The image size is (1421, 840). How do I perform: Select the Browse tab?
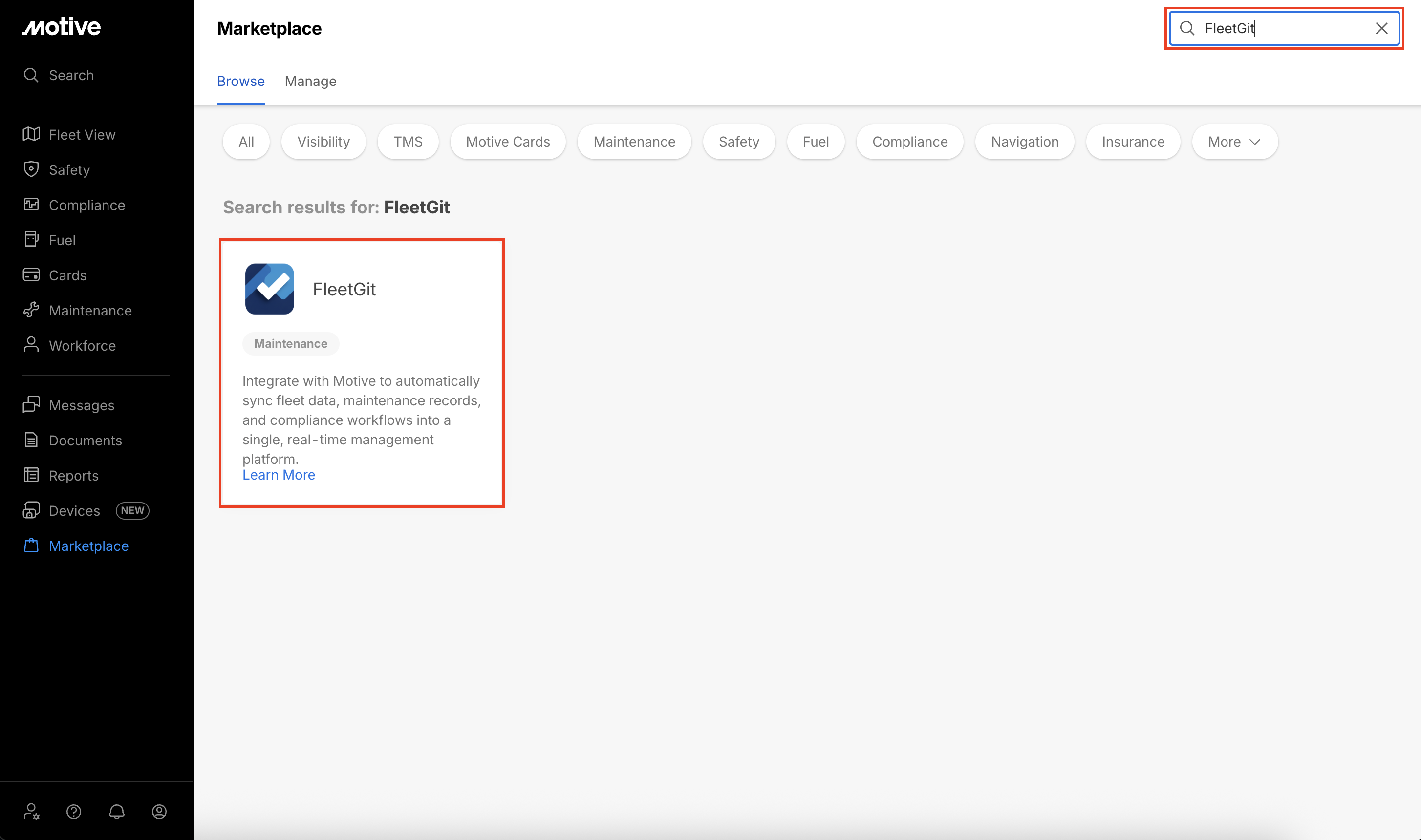tap(241, 81)
